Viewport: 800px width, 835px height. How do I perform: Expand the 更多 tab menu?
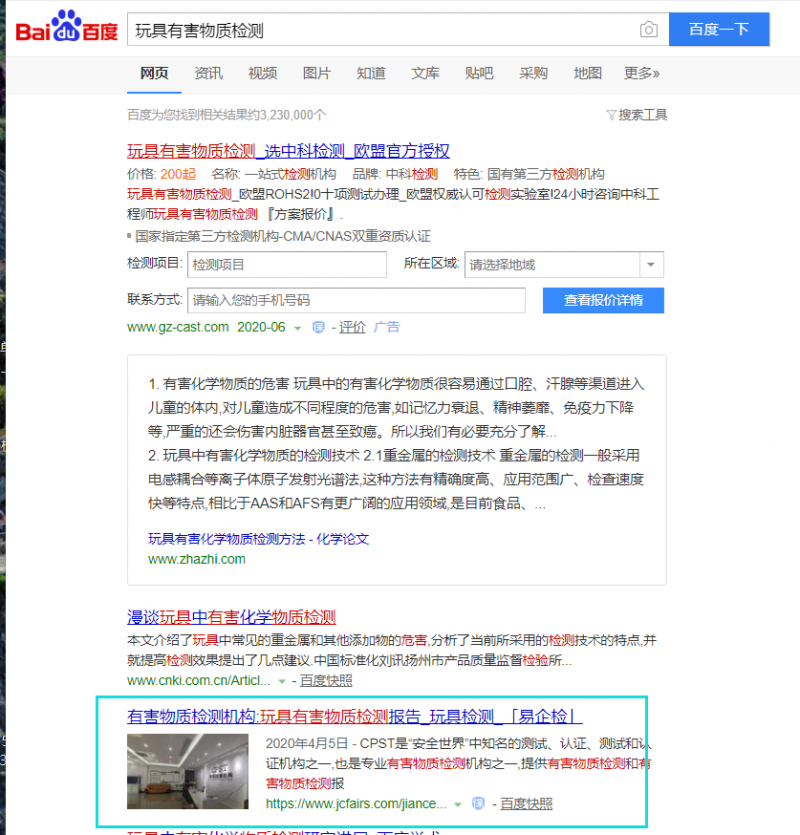[x=641, y=73]
